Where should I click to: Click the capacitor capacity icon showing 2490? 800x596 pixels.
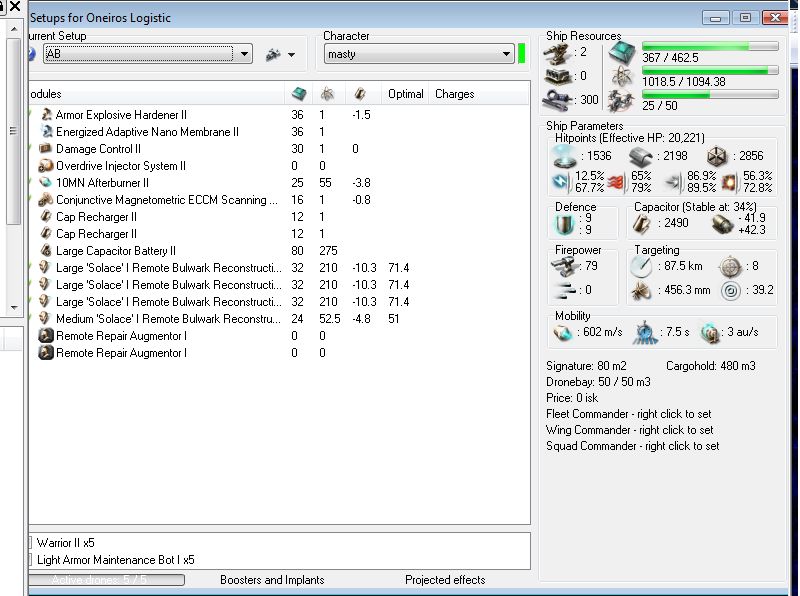642,224
